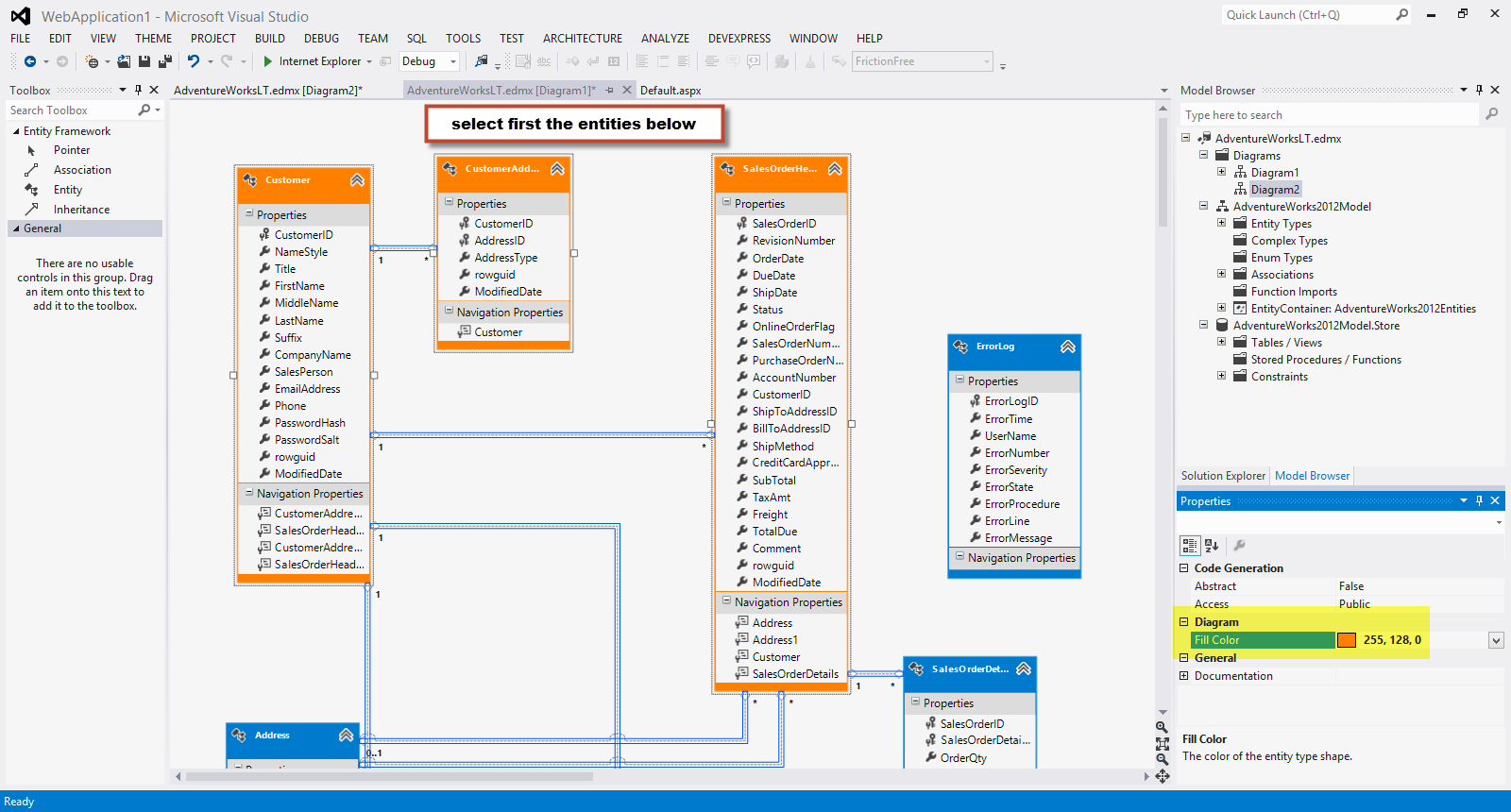Collapse the Entity Framework toolbox group
This screenshot has width=1511, height=812.
click(x=16, y=131)
